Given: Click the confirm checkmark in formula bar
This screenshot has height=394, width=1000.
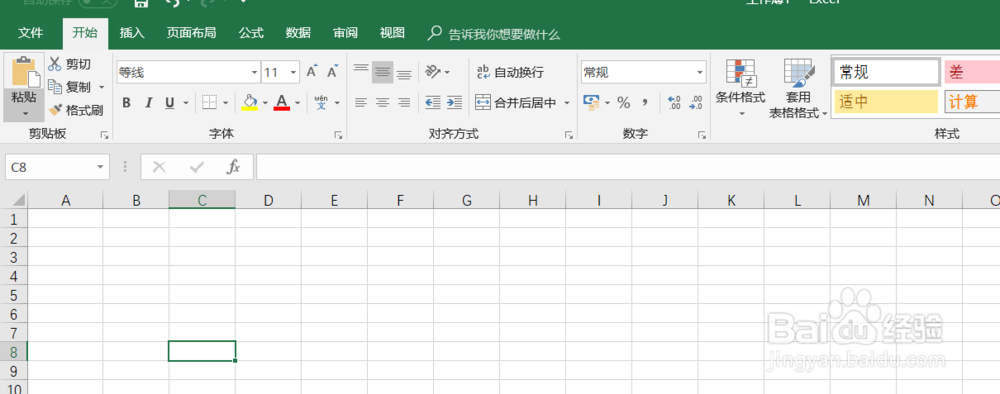Looking at the screenshot, I should coord(197,167).
